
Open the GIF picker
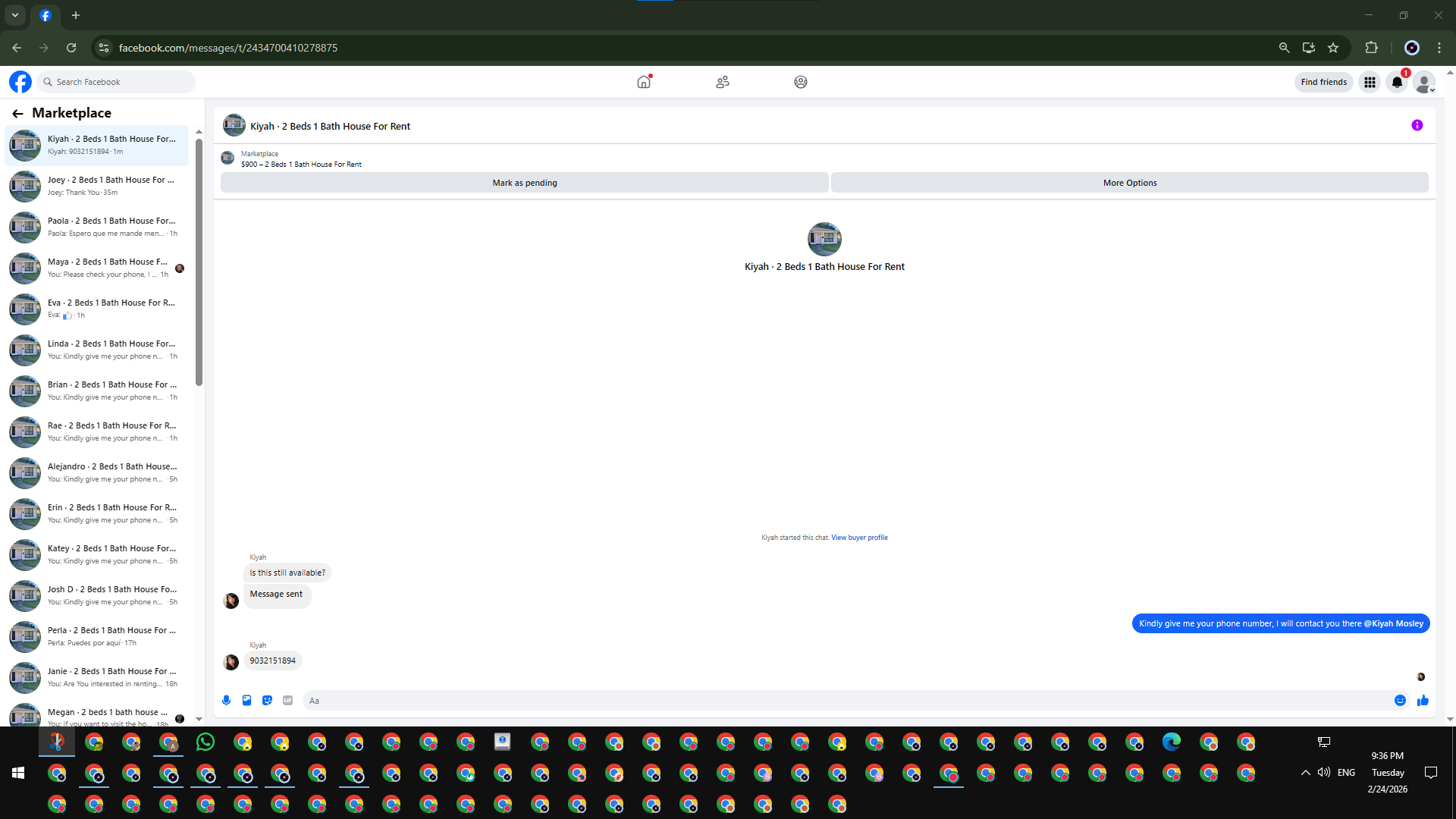point(287,701)
